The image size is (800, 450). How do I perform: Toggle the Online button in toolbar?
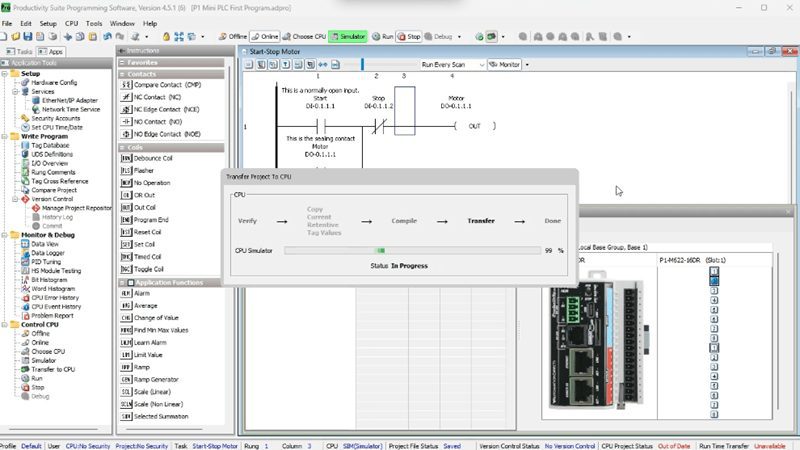[265, 37]
